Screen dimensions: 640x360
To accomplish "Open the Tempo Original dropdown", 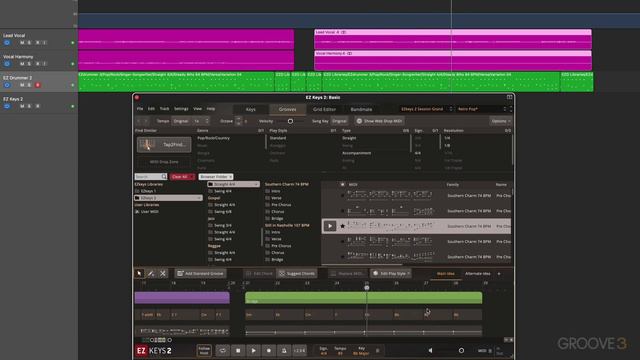I will 181,121.
